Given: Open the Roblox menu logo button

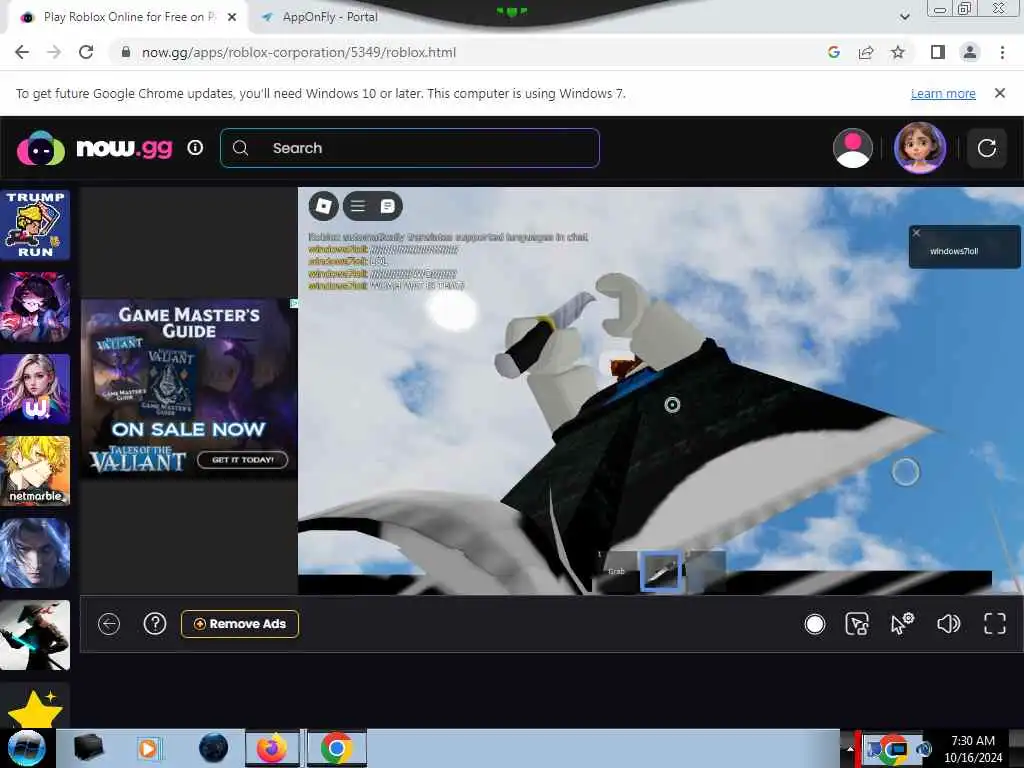Looking at the screenshot, I should click(x=323, y=206).
